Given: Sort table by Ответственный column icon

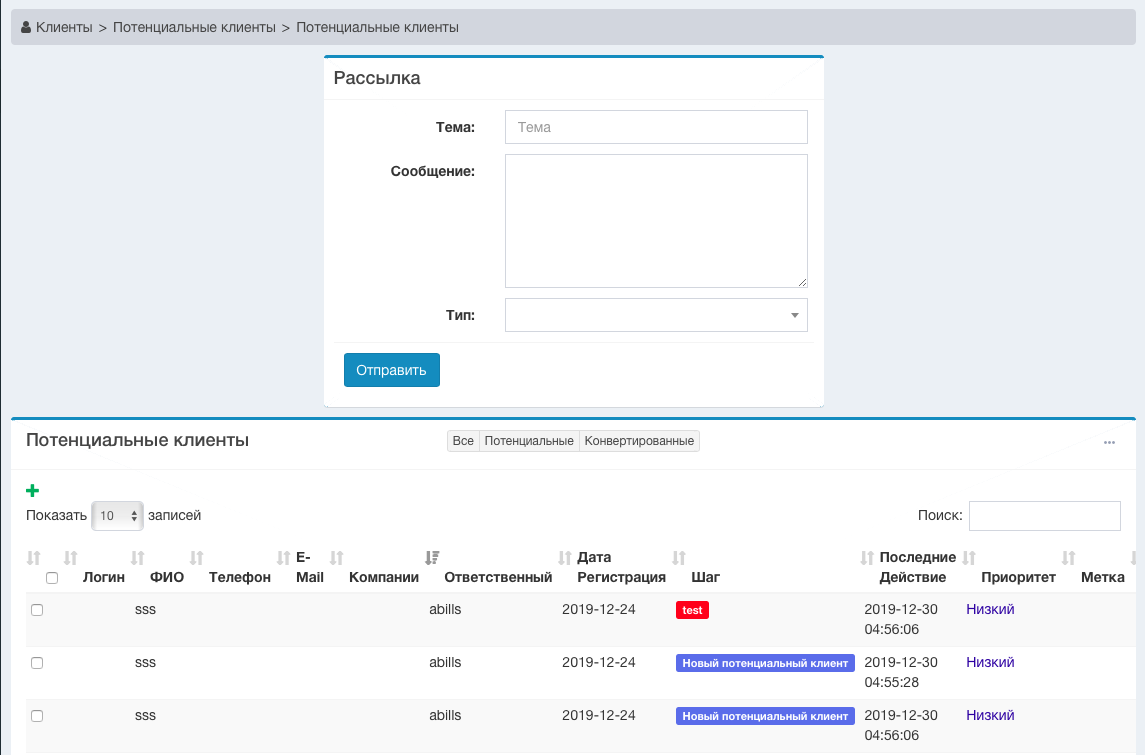Looking at the screenshot, I should pyautogui.click(x=432, y=557).
